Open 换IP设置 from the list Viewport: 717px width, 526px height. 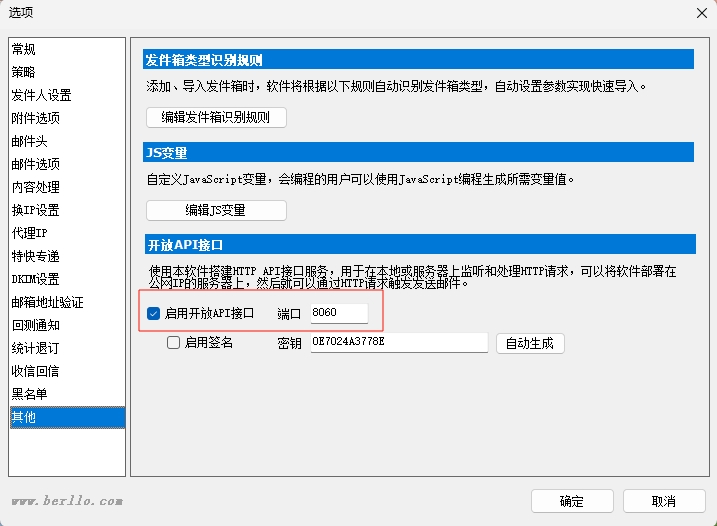(x=35, y=210)
